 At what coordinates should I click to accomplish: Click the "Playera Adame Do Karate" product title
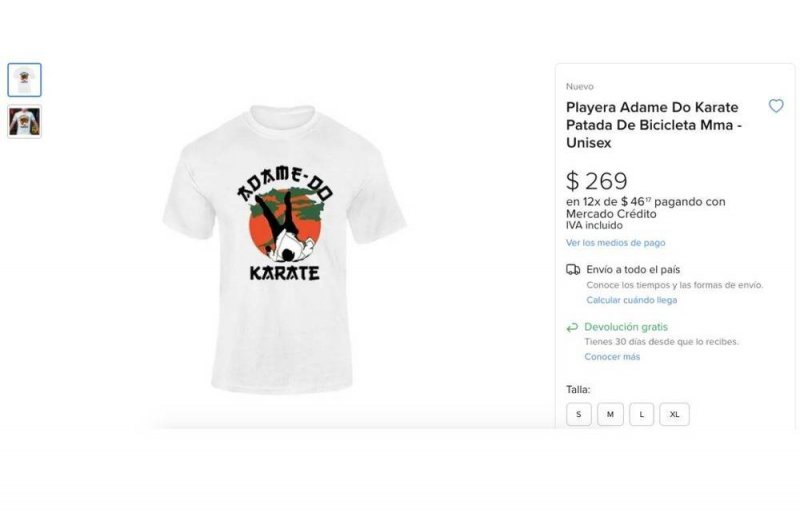tap(654, 125)
